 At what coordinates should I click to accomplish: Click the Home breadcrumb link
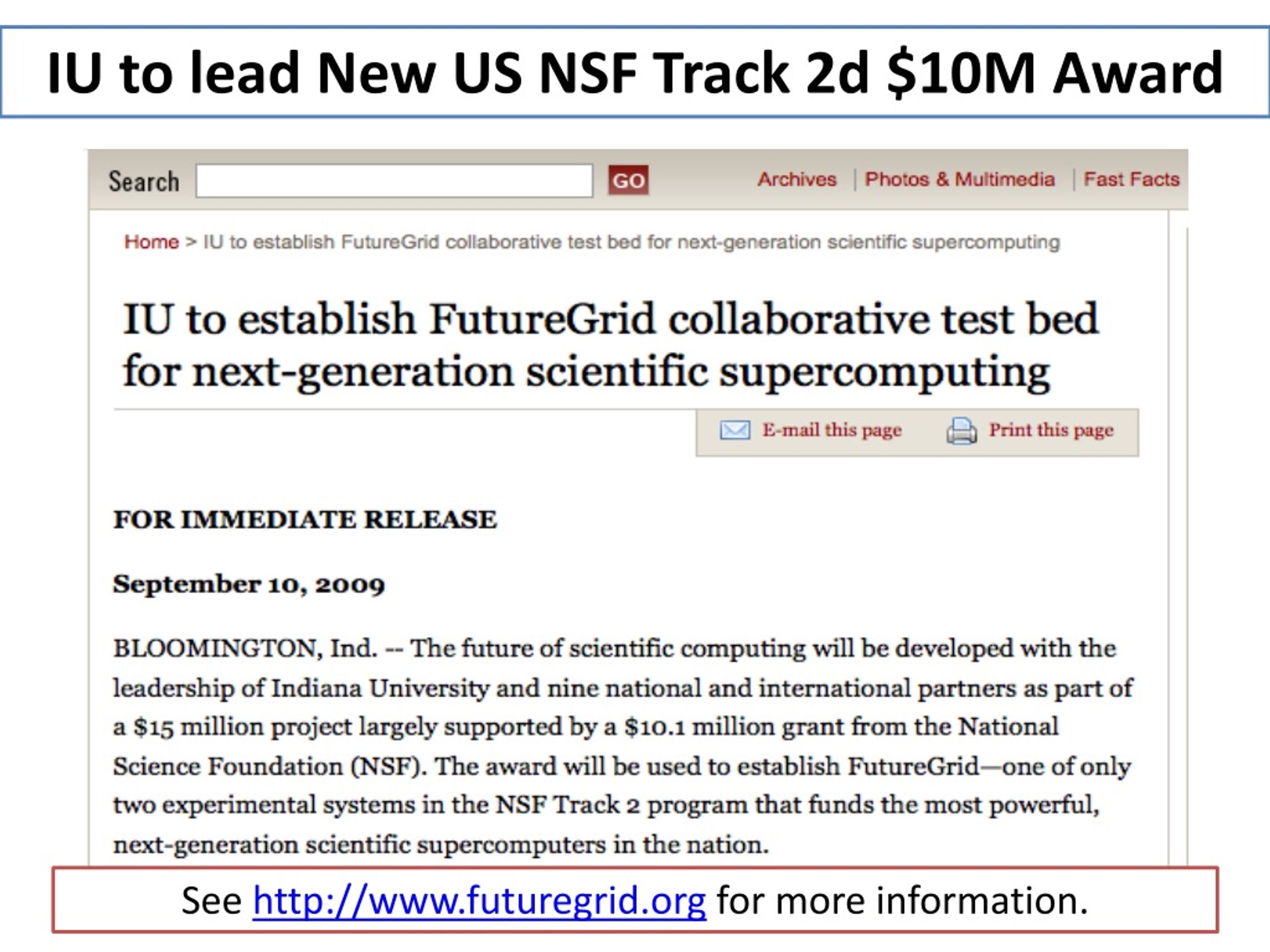pyautogui.click(x=152, y=242)
